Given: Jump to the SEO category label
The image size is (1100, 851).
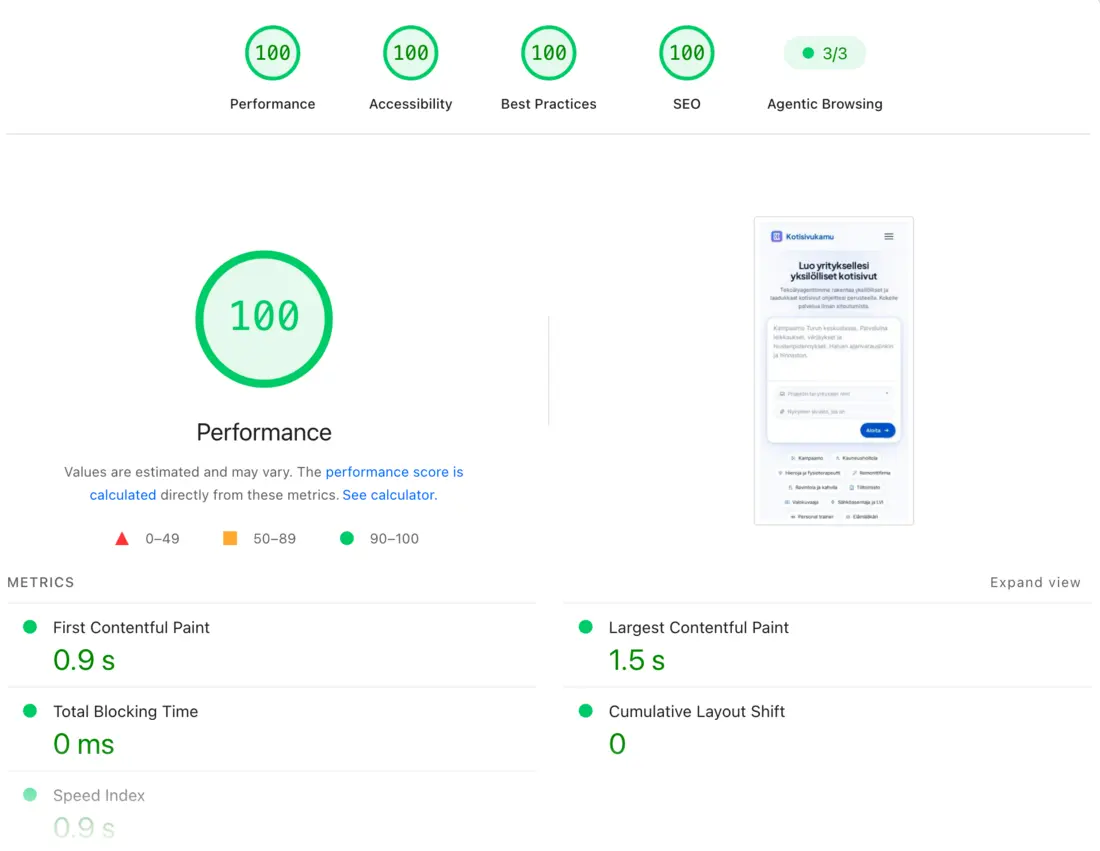Looking at the screenshot, I should point(687,104).
